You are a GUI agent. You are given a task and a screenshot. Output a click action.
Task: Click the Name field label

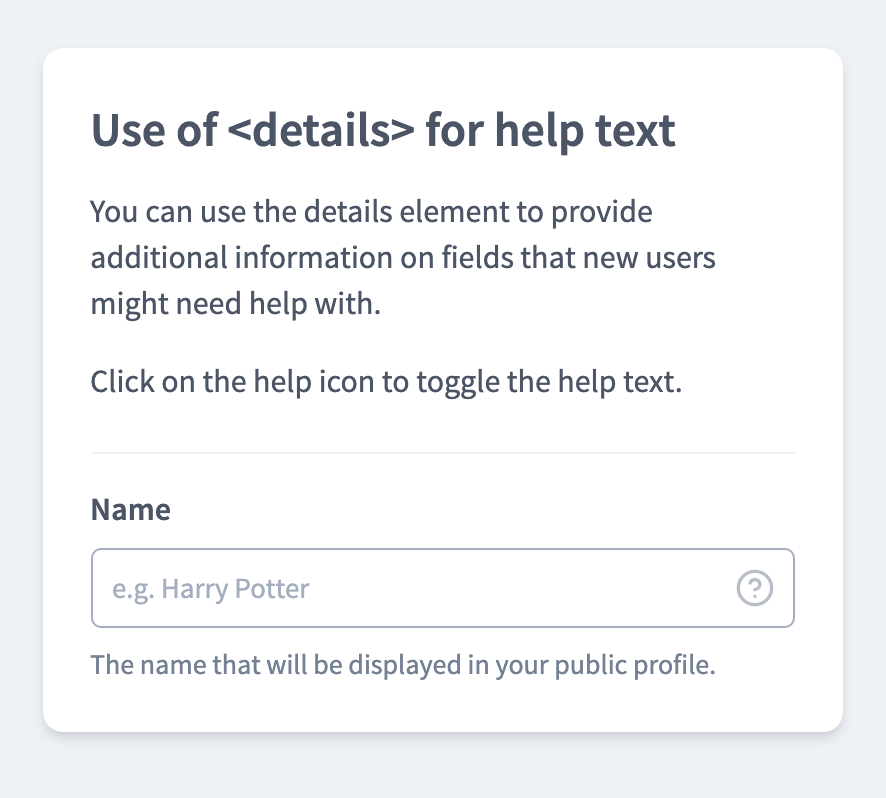click(x=131, y=509)
